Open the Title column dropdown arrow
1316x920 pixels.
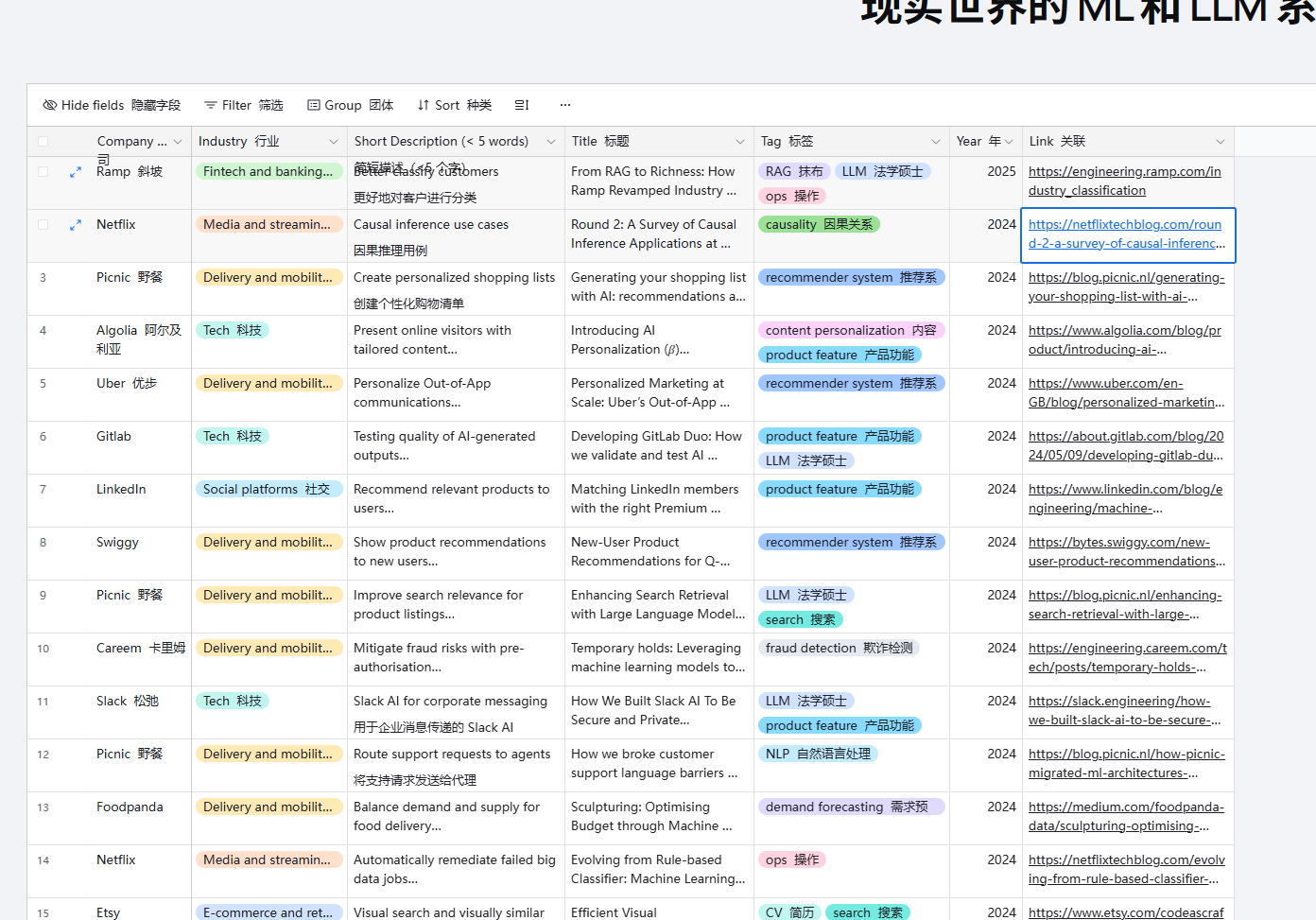pyautogui.click(x=740, y=142)
